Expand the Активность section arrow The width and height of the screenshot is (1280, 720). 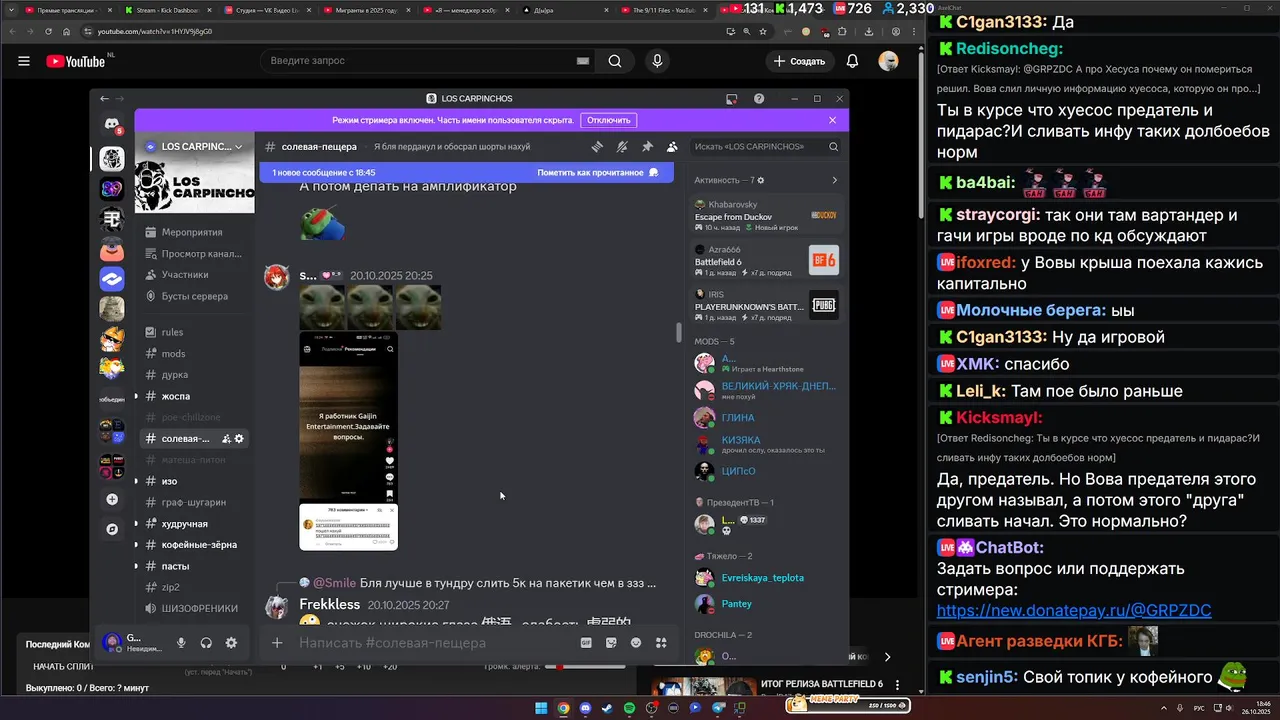tap(834, 180)
